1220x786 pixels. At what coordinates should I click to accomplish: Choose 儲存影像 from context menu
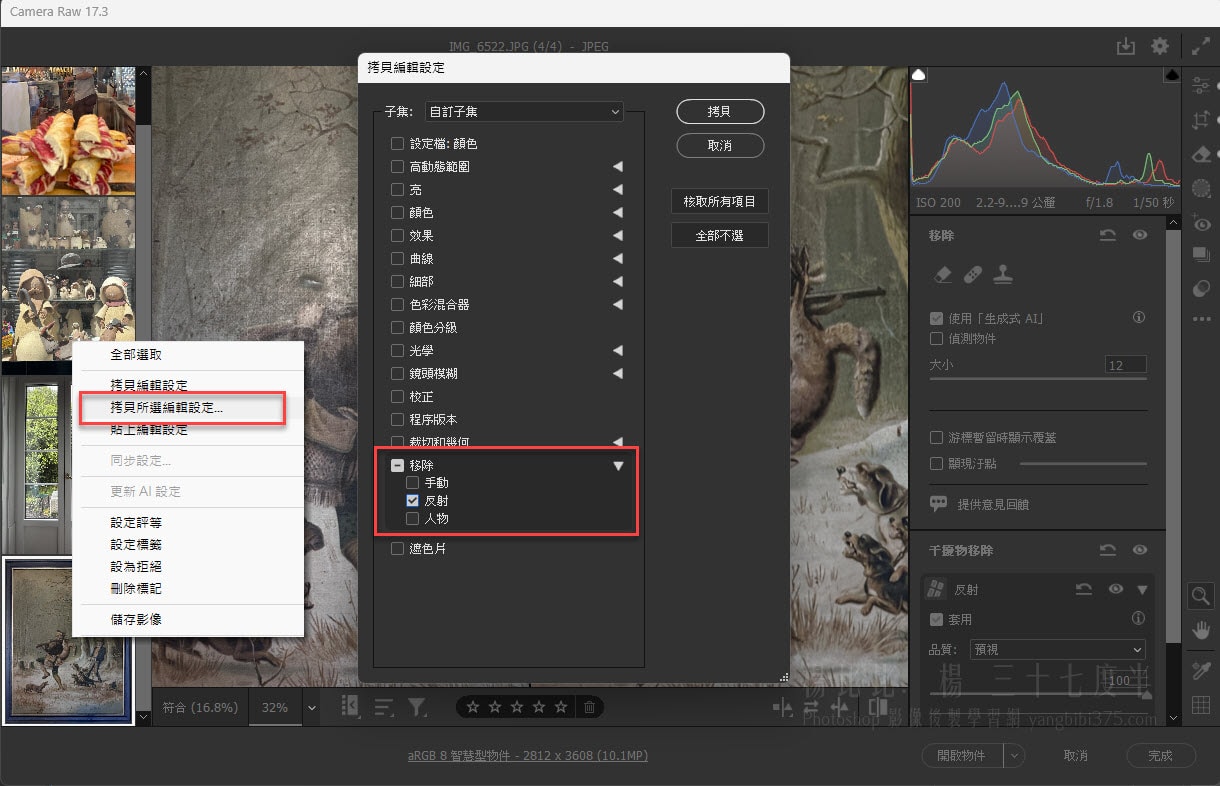pyautogui.click(x=136, y=620)
